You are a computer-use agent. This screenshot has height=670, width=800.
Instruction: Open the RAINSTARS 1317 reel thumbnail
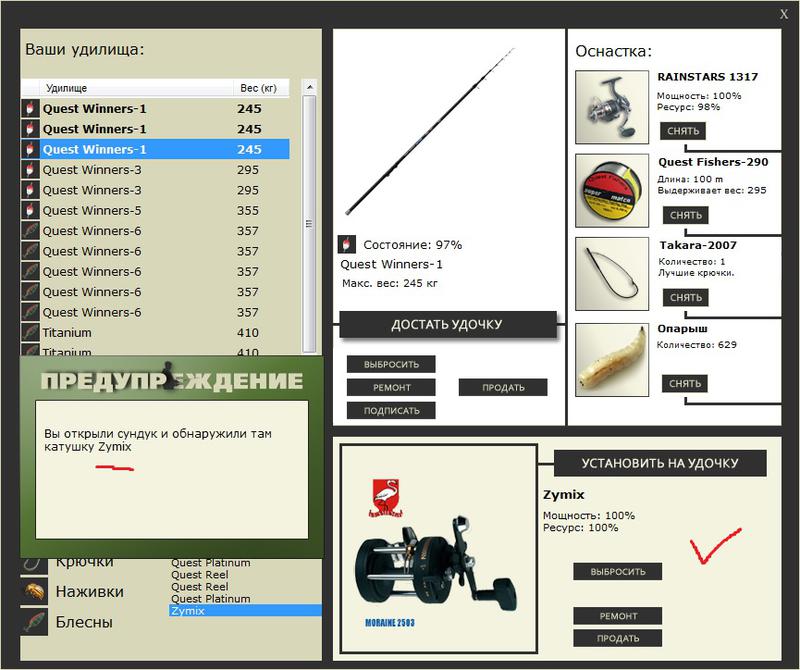[612, 107]
